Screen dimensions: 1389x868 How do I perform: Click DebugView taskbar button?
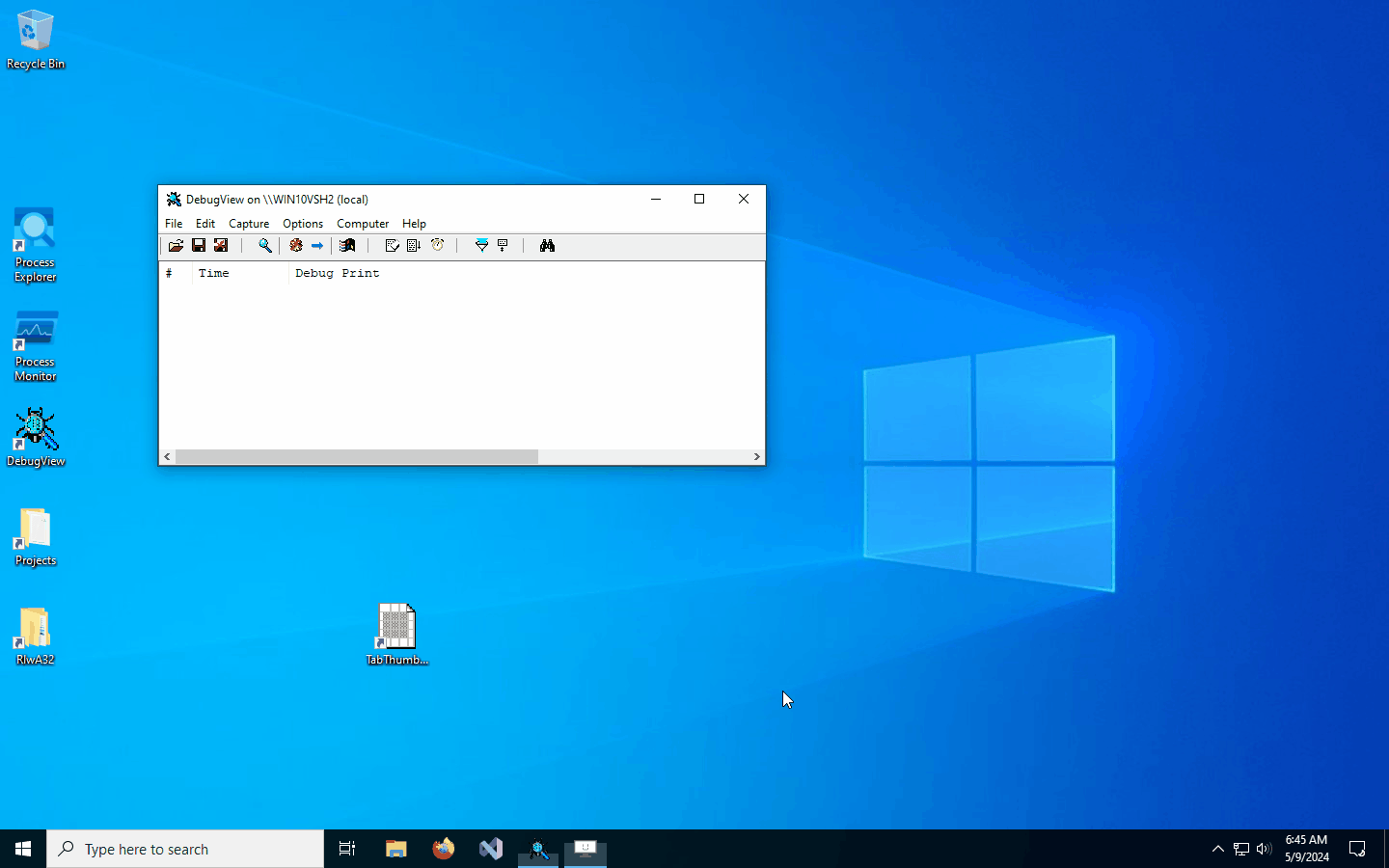[538, 849]
